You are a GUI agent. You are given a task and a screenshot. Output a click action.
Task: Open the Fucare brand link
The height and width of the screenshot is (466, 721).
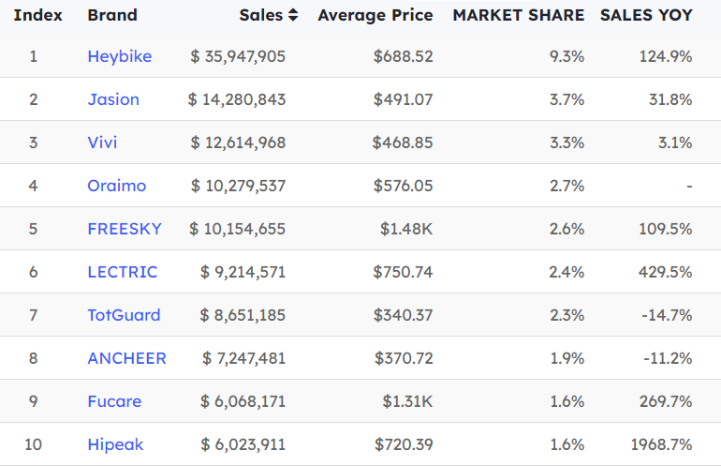(x=114, y=401)
